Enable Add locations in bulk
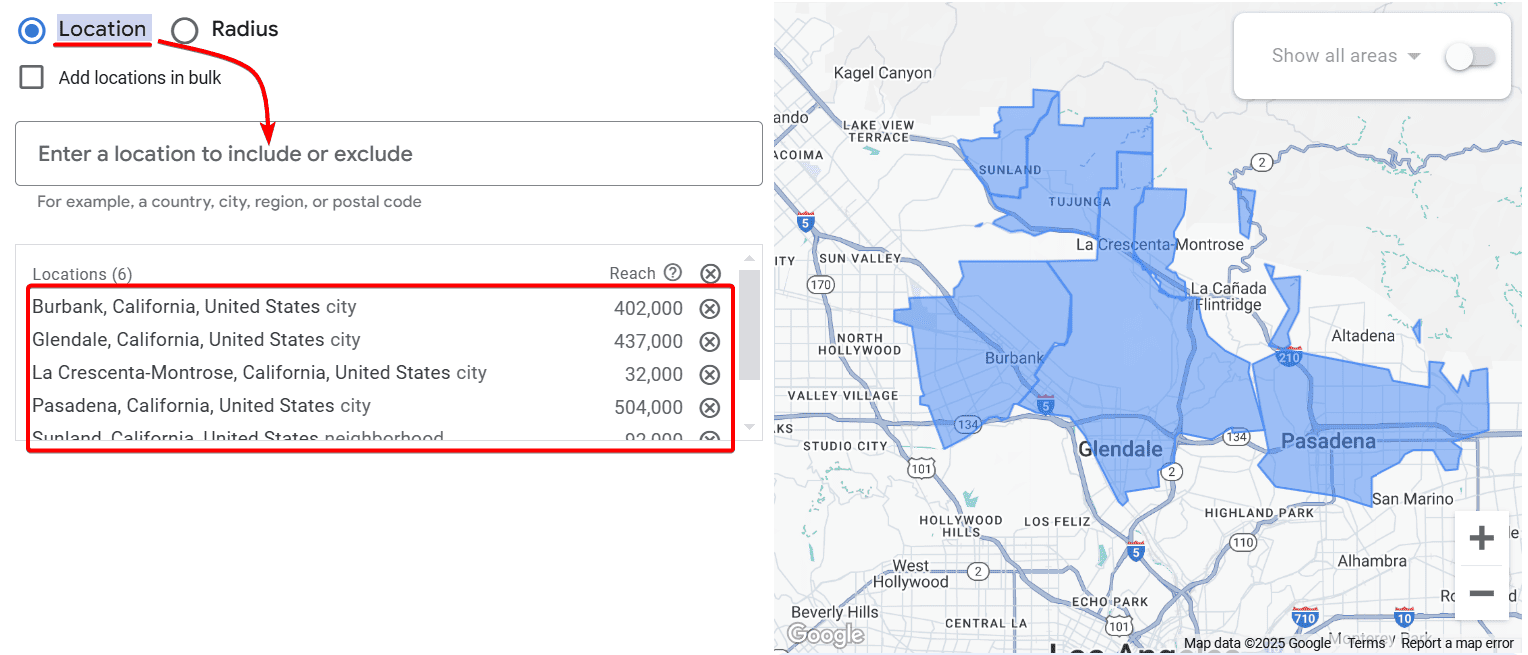Image resolution: width=1528 pixels, height=655 pixels. (x=31, y=77)
